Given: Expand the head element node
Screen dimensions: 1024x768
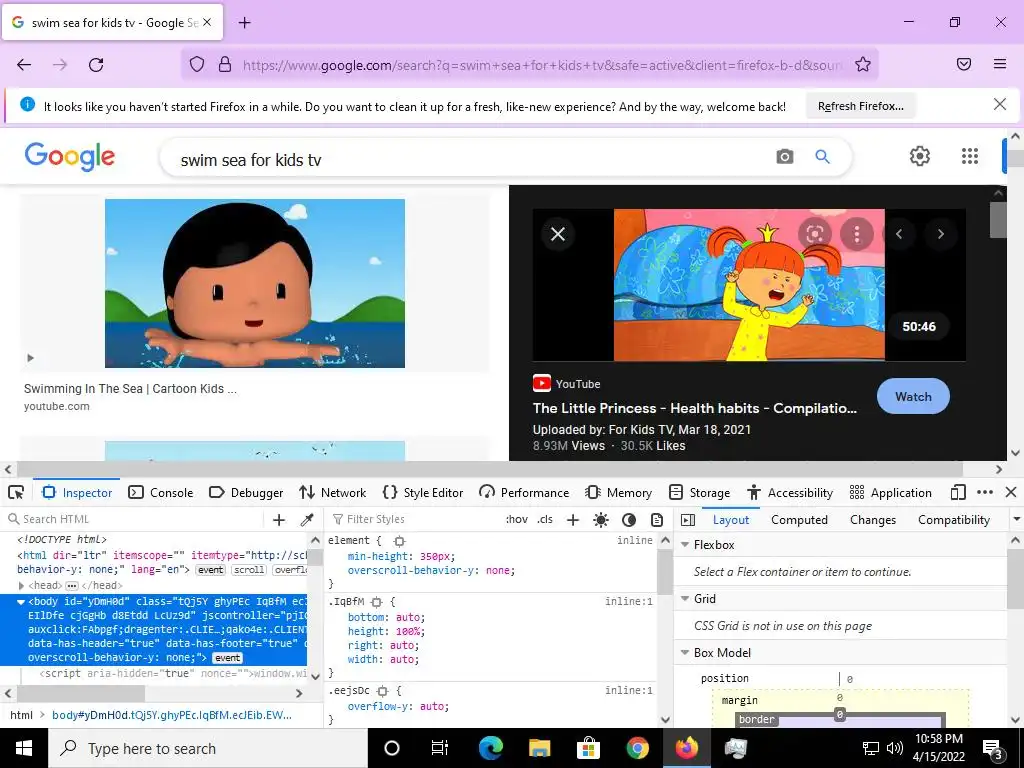Looking at the screenshot, I should [x=21, y=586].
